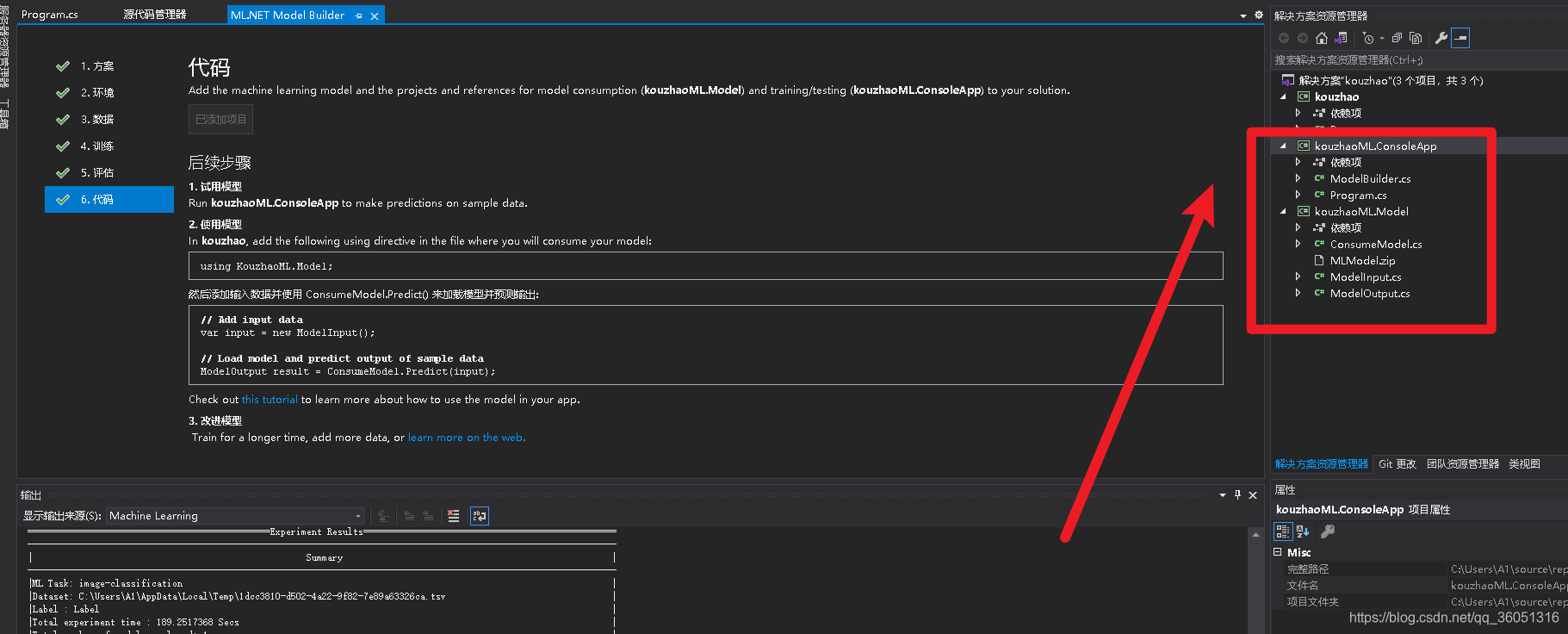
Task: Click the back arrow in Solution Explorer toolbar
Action: pos(1284,38)
